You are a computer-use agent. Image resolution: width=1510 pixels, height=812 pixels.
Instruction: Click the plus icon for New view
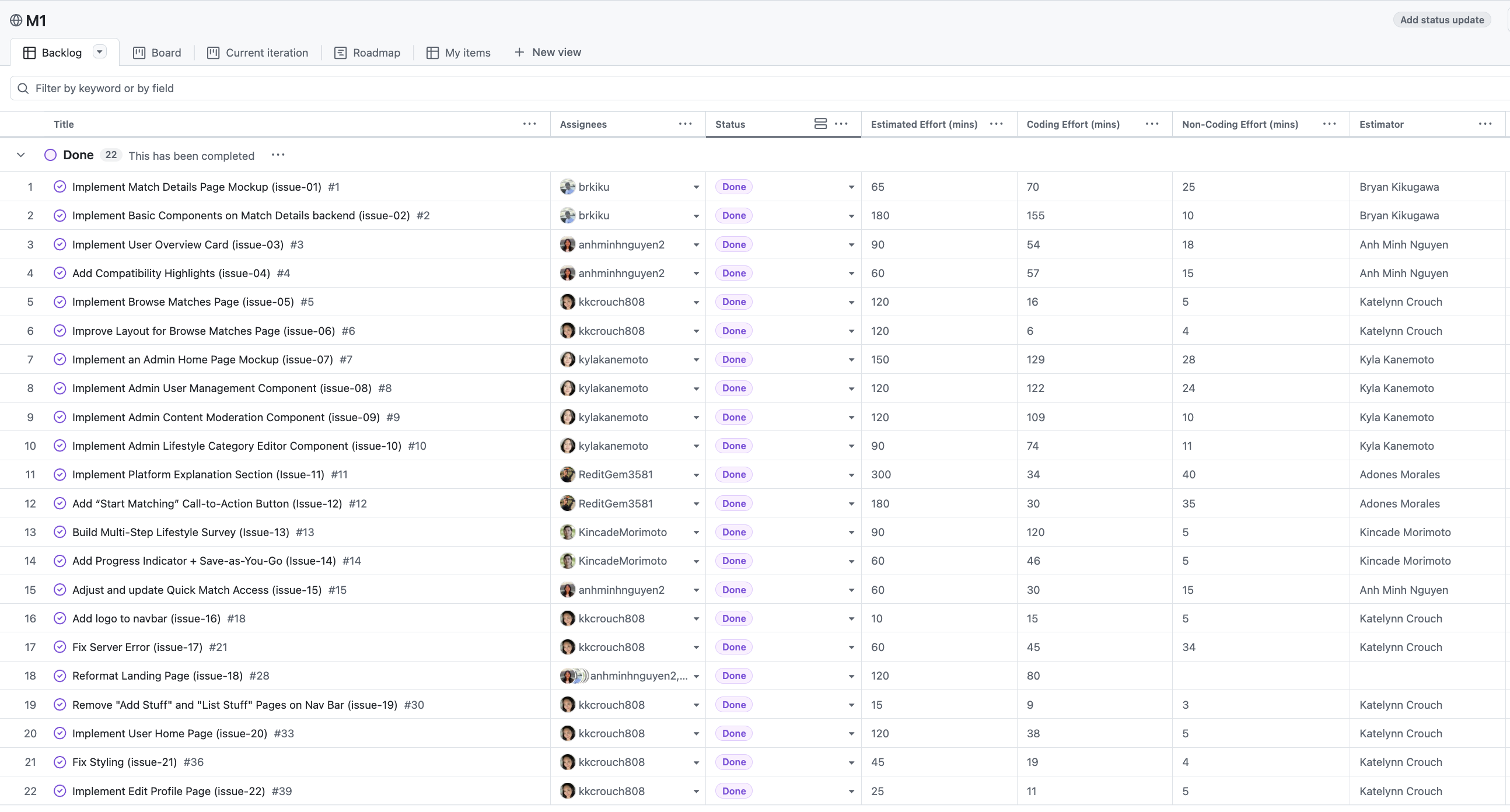519,52
